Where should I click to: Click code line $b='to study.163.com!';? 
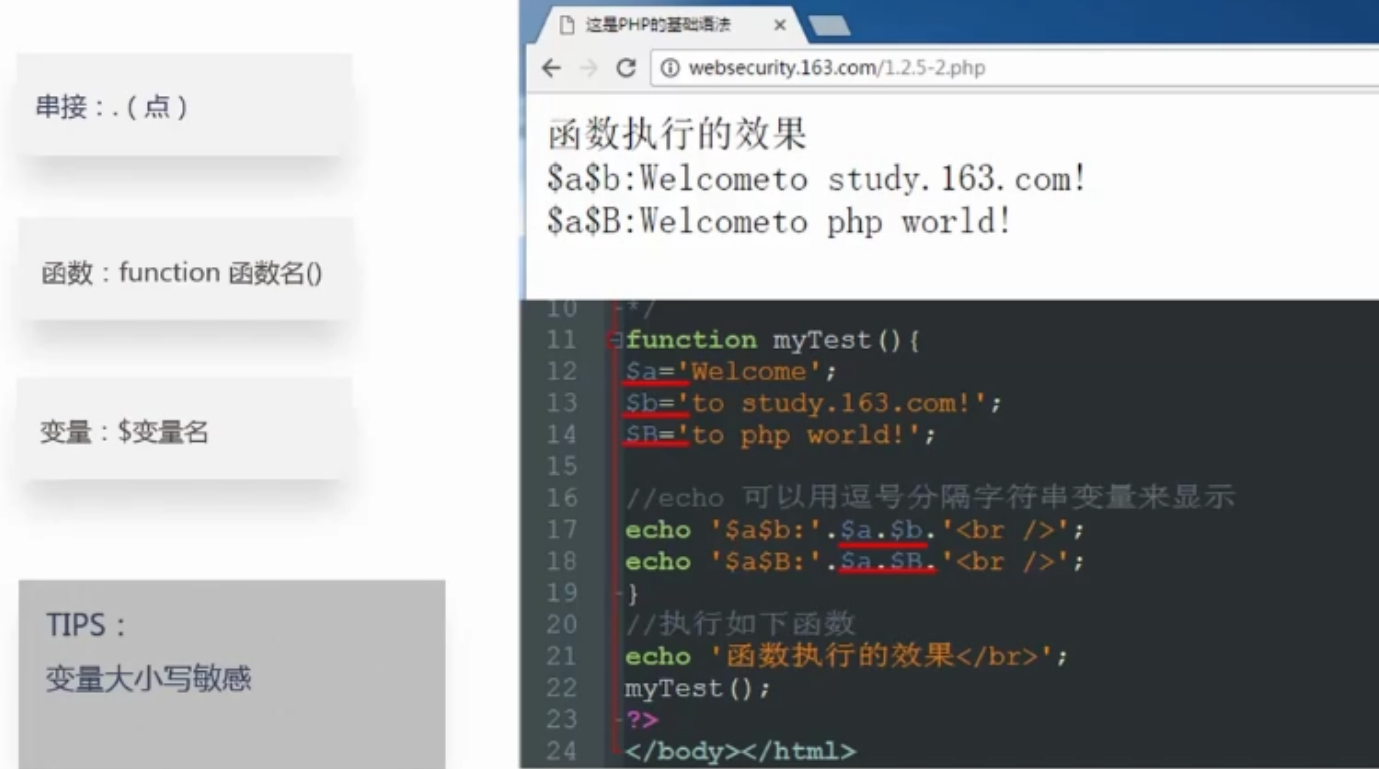(x=814, y=403)
